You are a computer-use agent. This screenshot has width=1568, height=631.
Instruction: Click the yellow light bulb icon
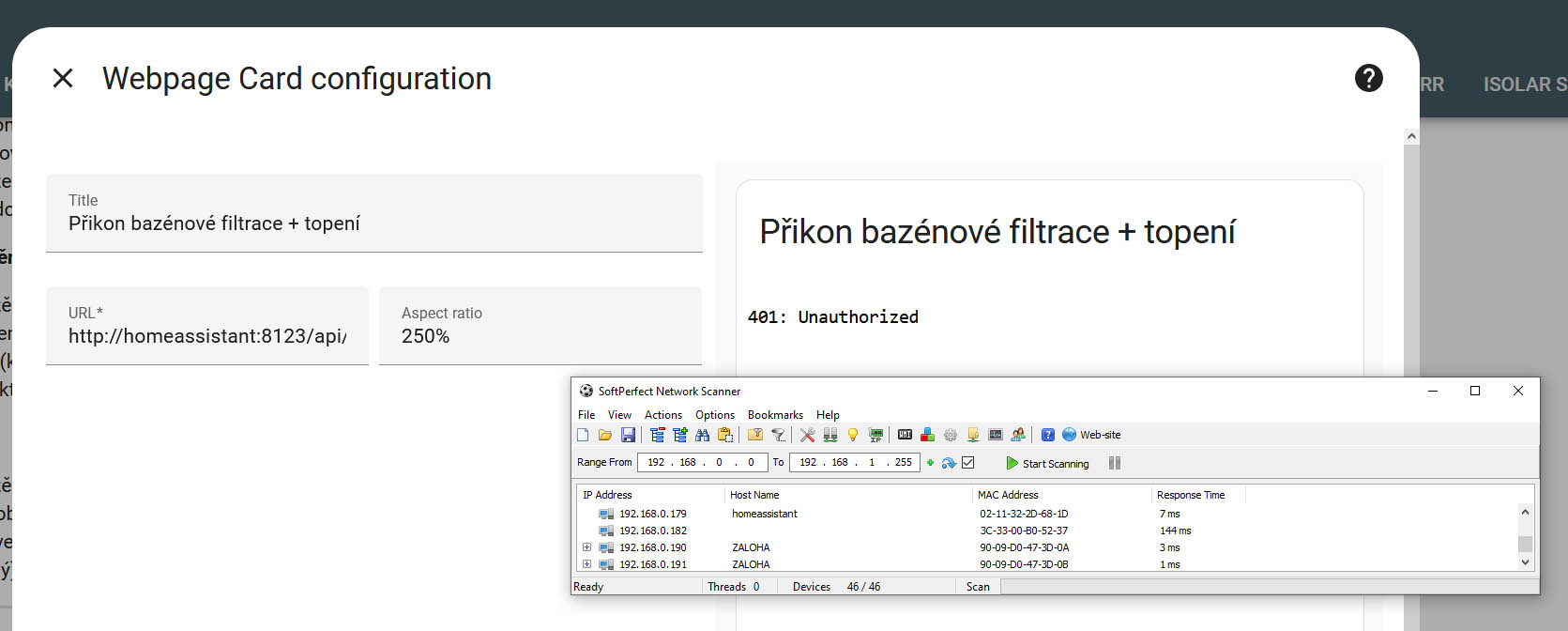pyautogui.click(x=853, y=435)
